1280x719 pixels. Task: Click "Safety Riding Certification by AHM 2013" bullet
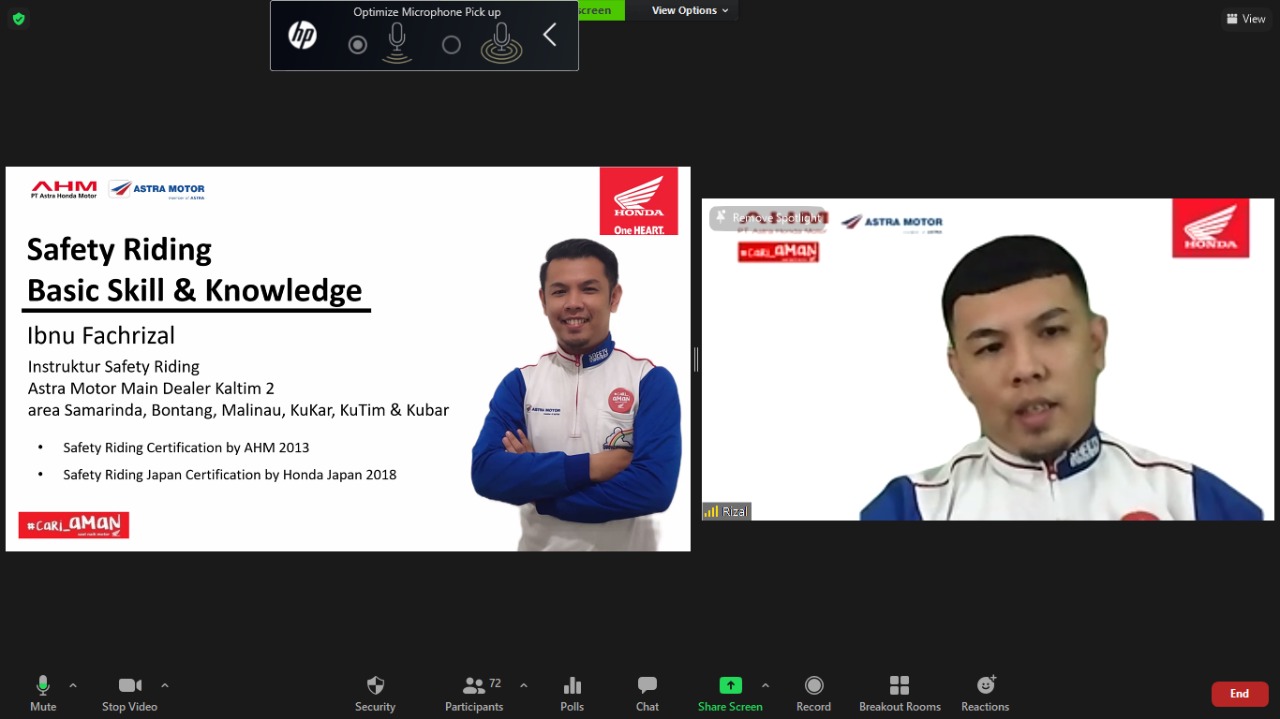[186, 447]
